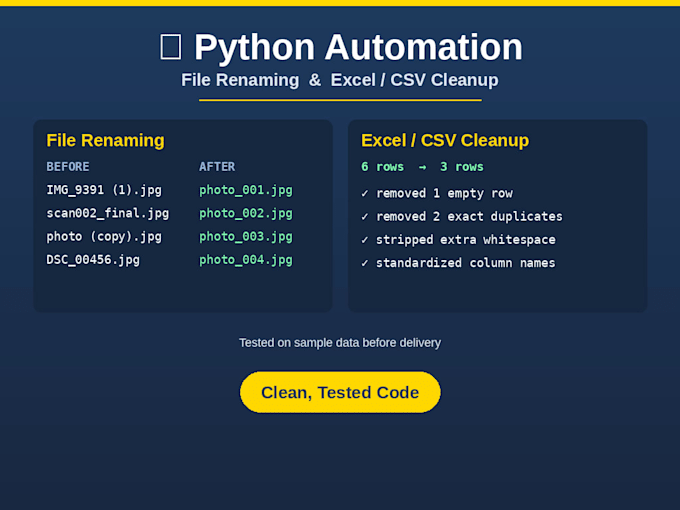Click the stripped extra whitespace item
Screen dimensions: 680x510
coord(458,240)
